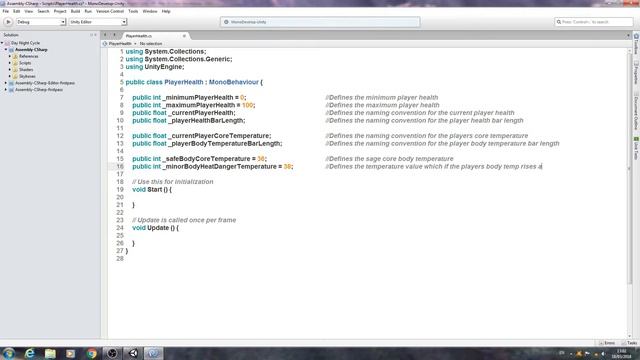
Task: Open the Run menu
Action: click(88, 11)
